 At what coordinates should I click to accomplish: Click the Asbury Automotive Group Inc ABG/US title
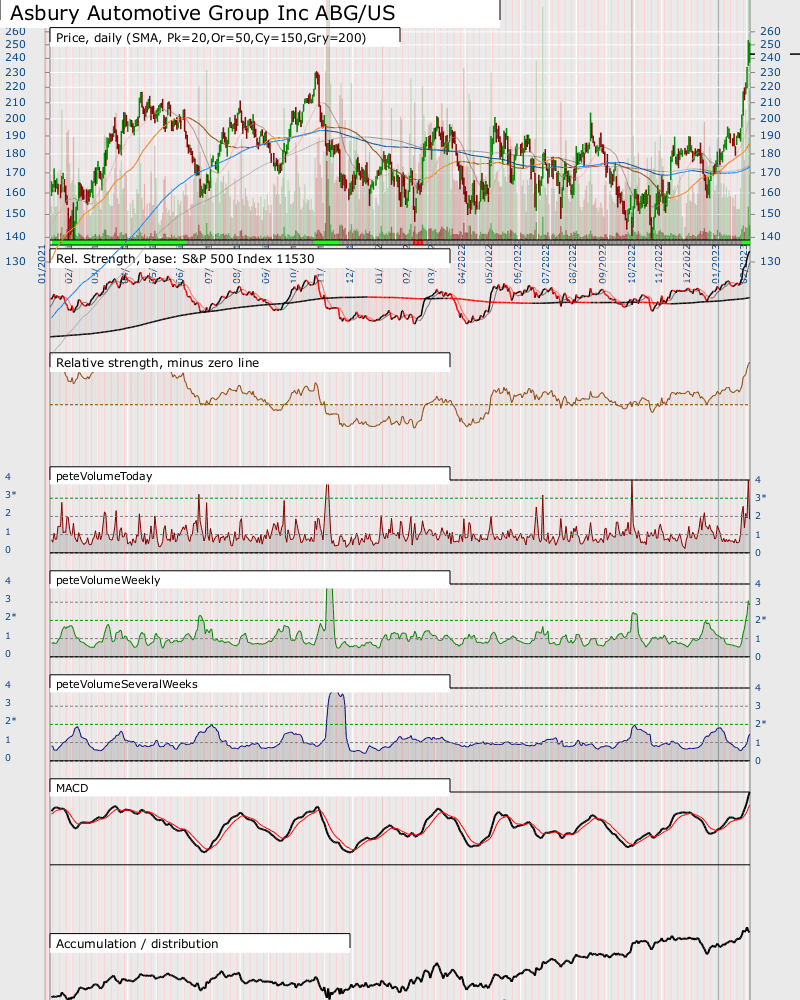(203, 13)
